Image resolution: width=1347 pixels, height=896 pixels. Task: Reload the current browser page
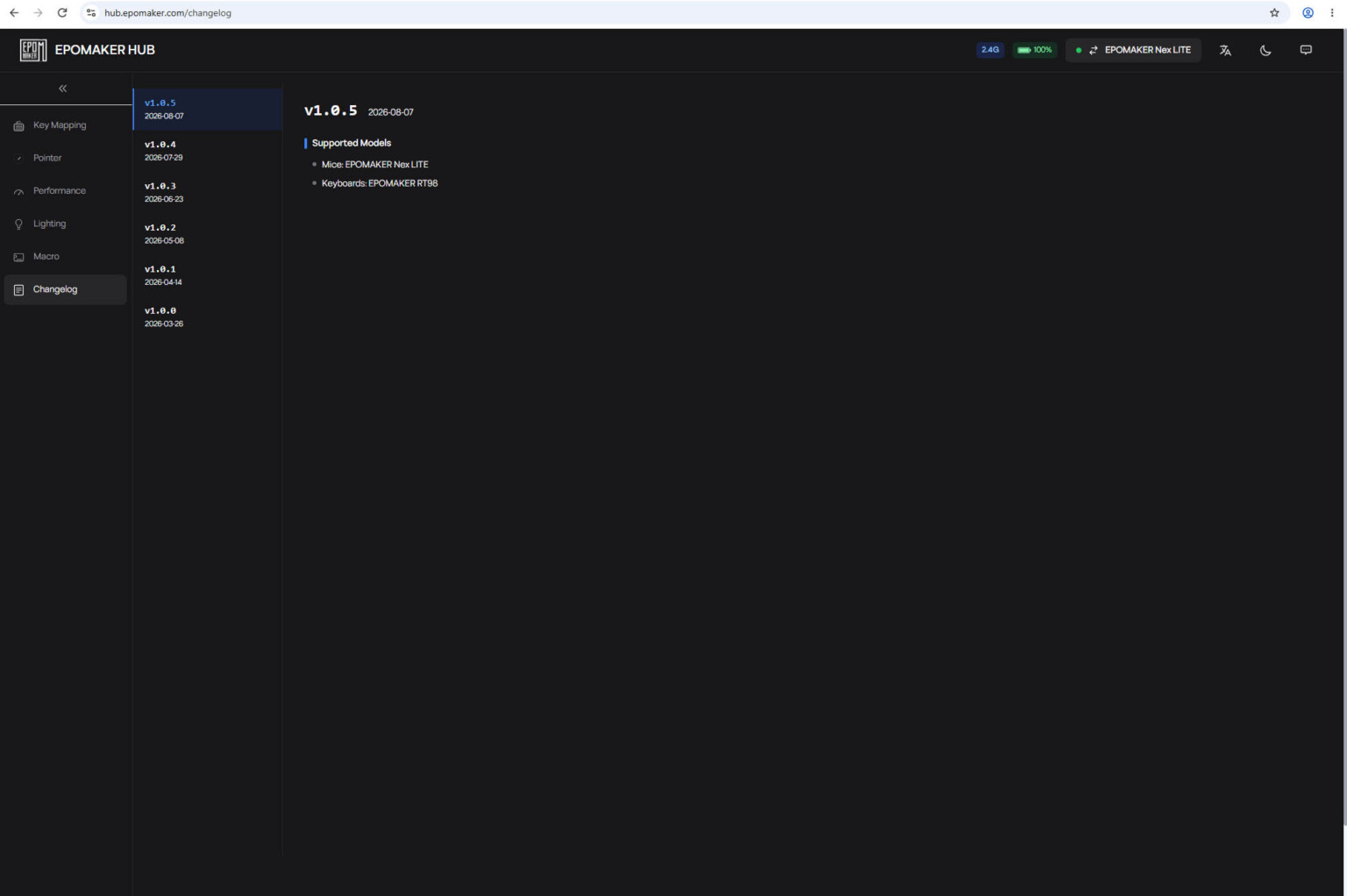coord(62,13)
